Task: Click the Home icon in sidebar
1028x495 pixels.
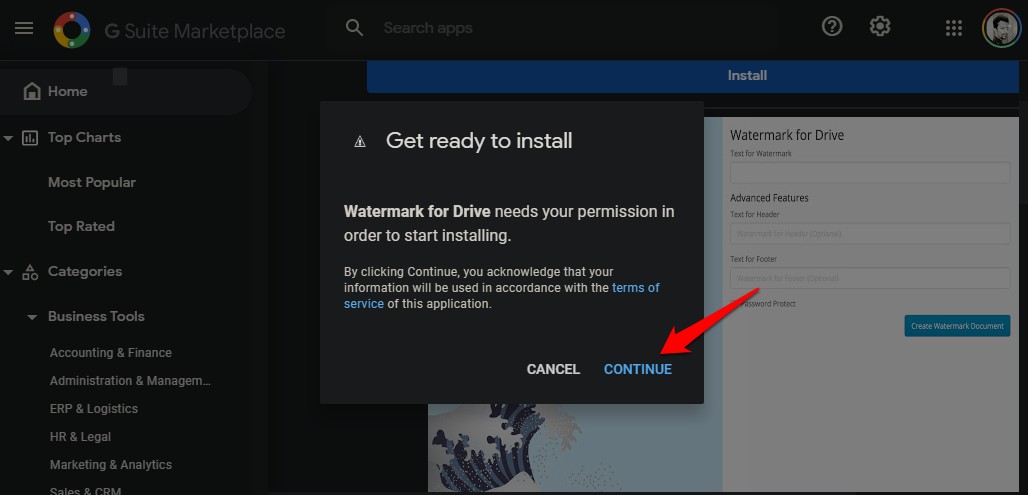Action: click(31, 91)
